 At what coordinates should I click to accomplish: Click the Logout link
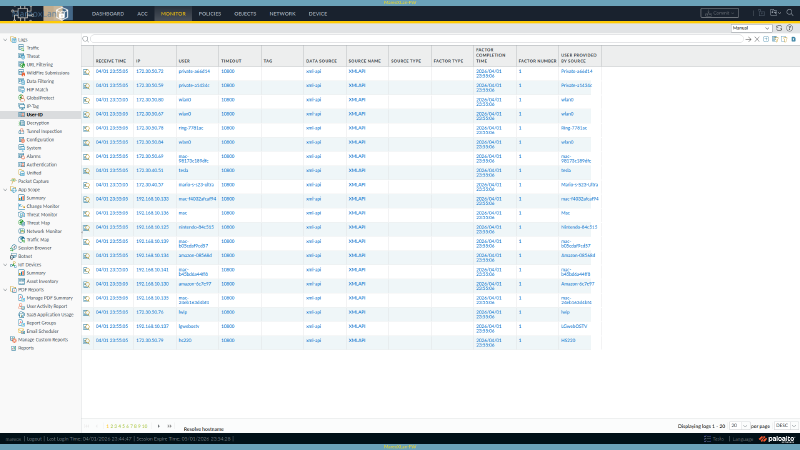pyautogui.click(x=34, y=439)
